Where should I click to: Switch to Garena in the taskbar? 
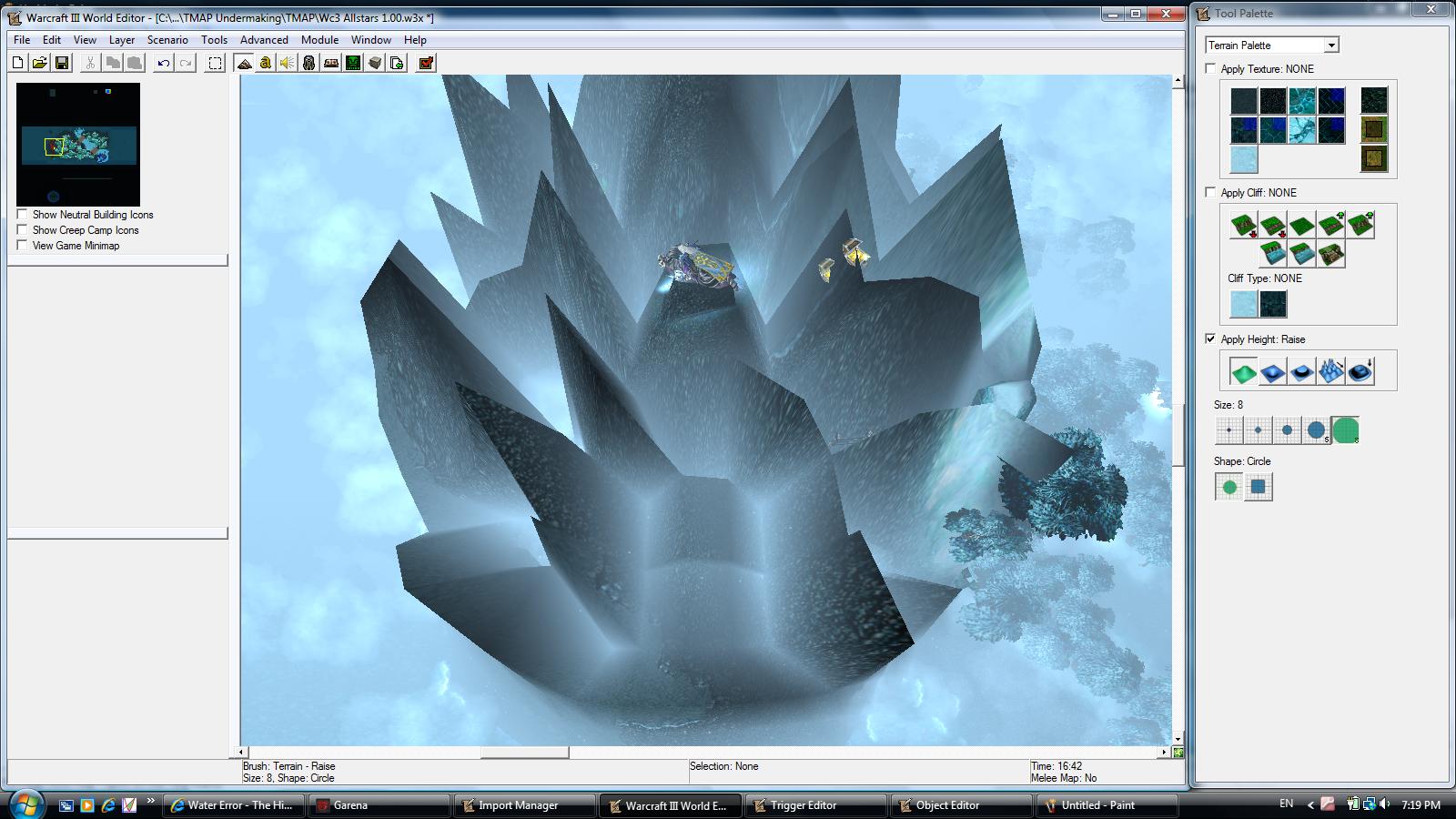(378, 805)
